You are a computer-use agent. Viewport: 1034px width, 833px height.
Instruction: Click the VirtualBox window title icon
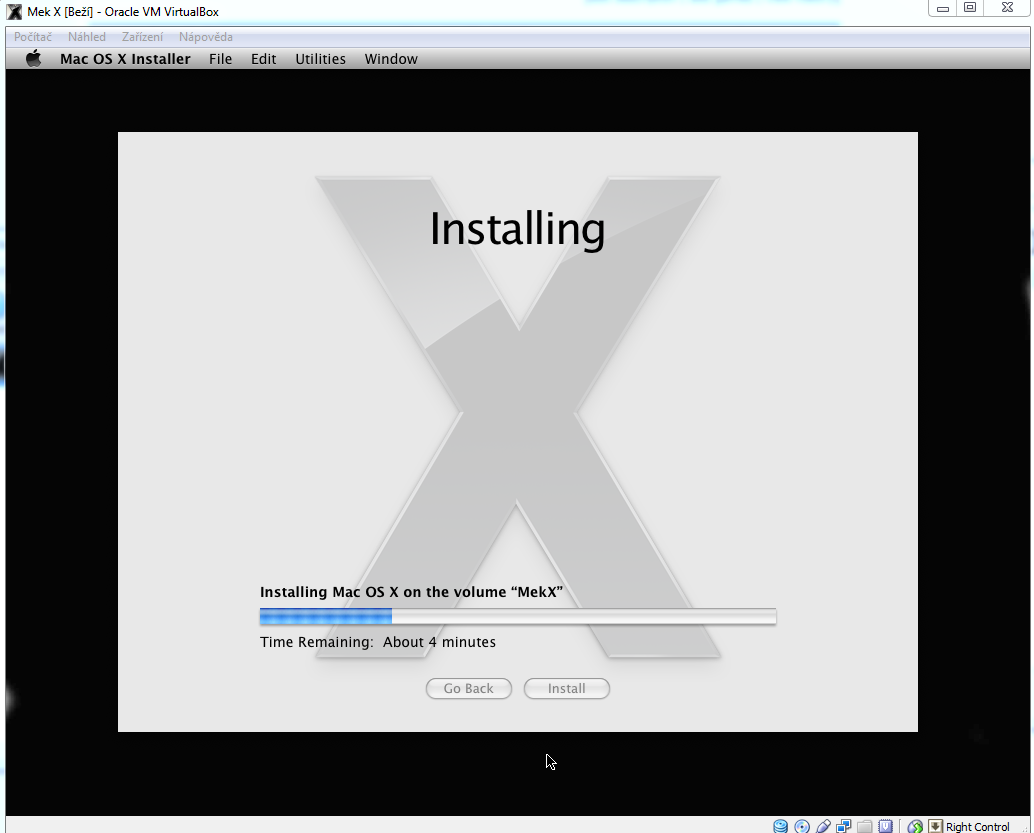[14, 11]
